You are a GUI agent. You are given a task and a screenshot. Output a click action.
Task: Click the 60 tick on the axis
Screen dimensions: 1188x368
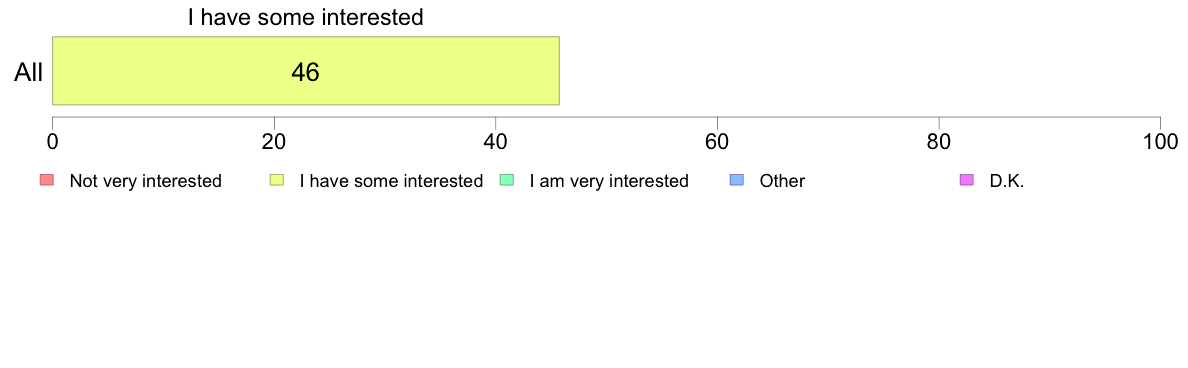click(717, 142)
